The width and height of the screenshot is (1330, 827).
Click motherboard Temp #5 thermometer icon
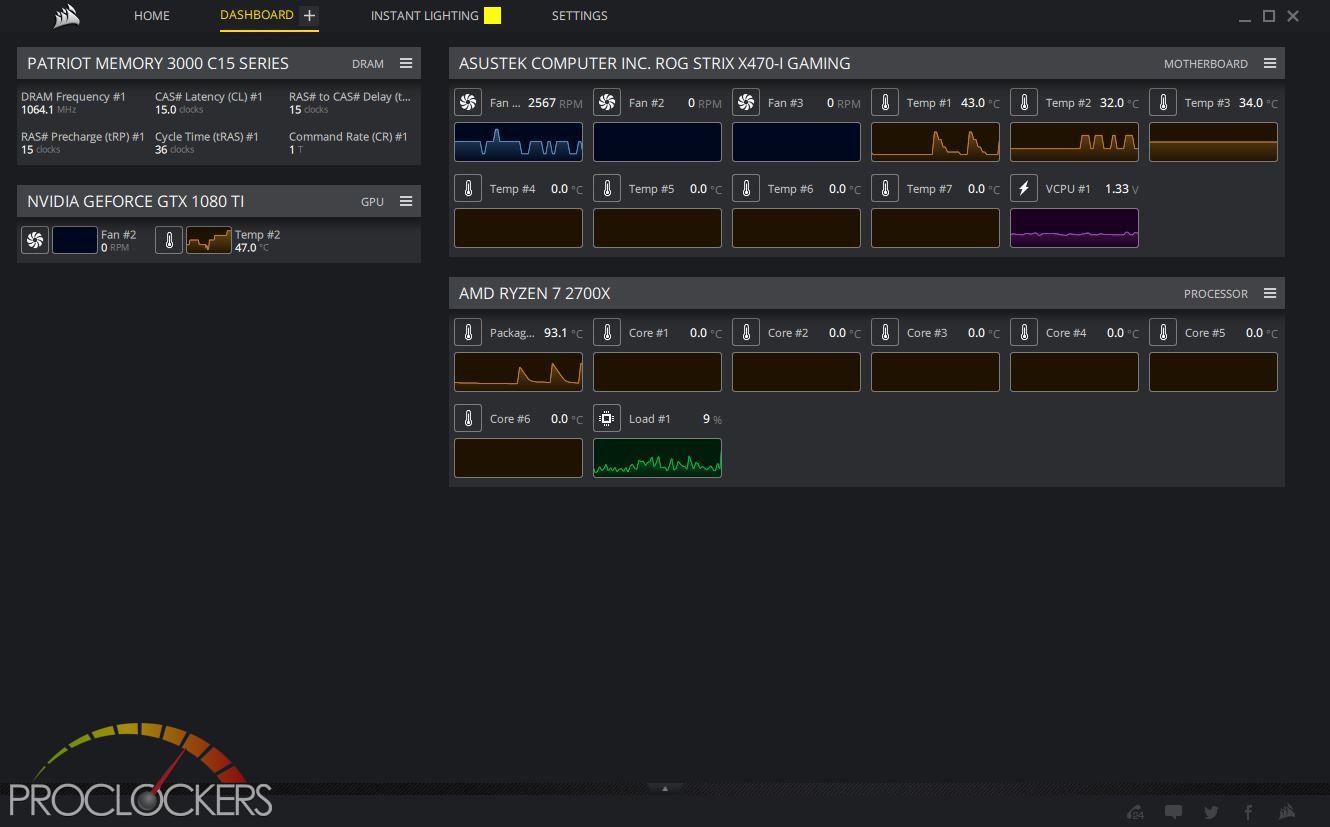[x=607, y=188]
